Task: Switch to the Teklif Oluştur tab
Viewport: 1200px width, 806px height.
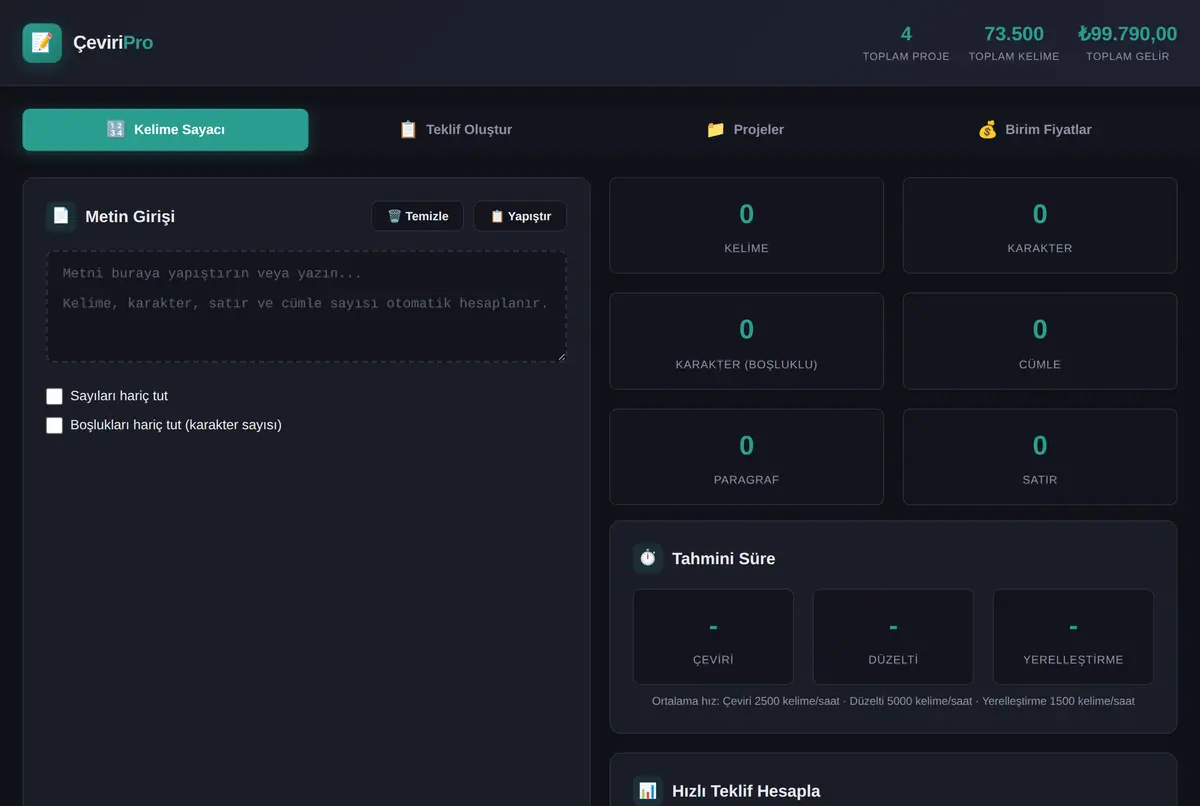Action: pos(455,130)
